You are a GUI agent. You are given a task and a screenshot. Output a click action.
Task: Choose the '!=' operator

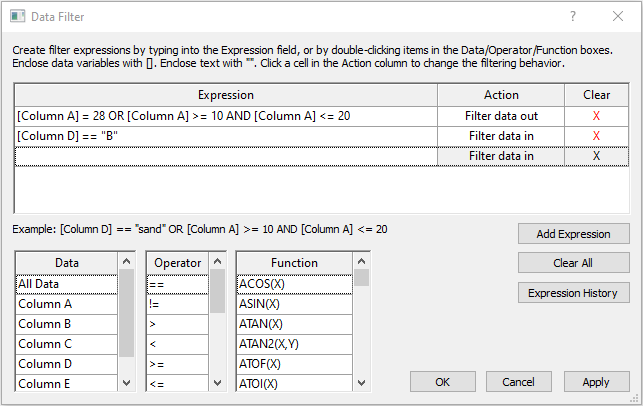tap(176, 304)
